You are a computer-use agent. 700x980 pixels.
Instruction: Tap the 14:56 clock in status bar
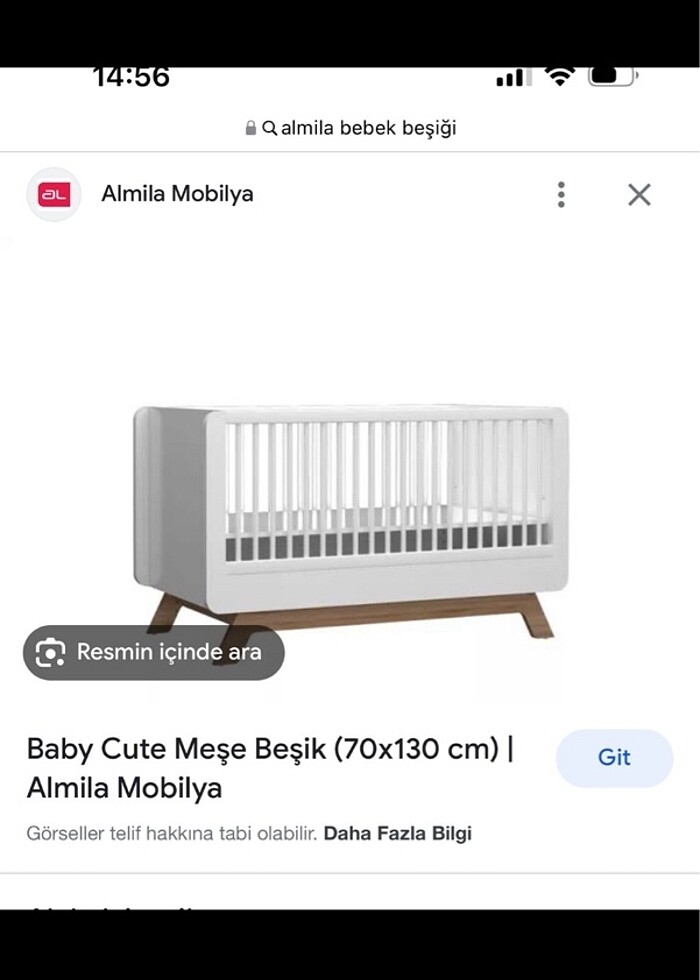132,77
